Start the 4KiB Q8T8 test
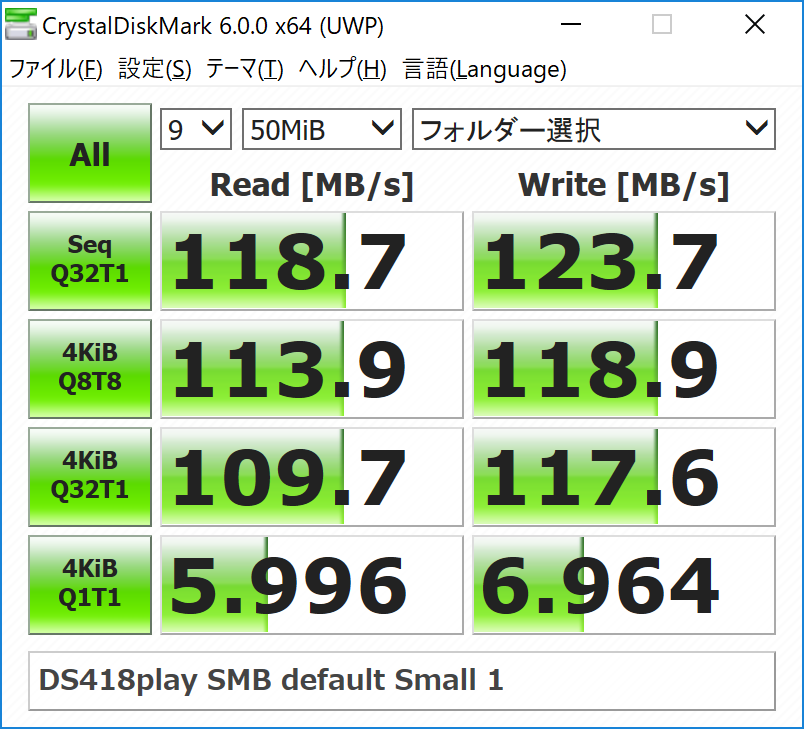The image size is (804, 729). click(90, 369)
